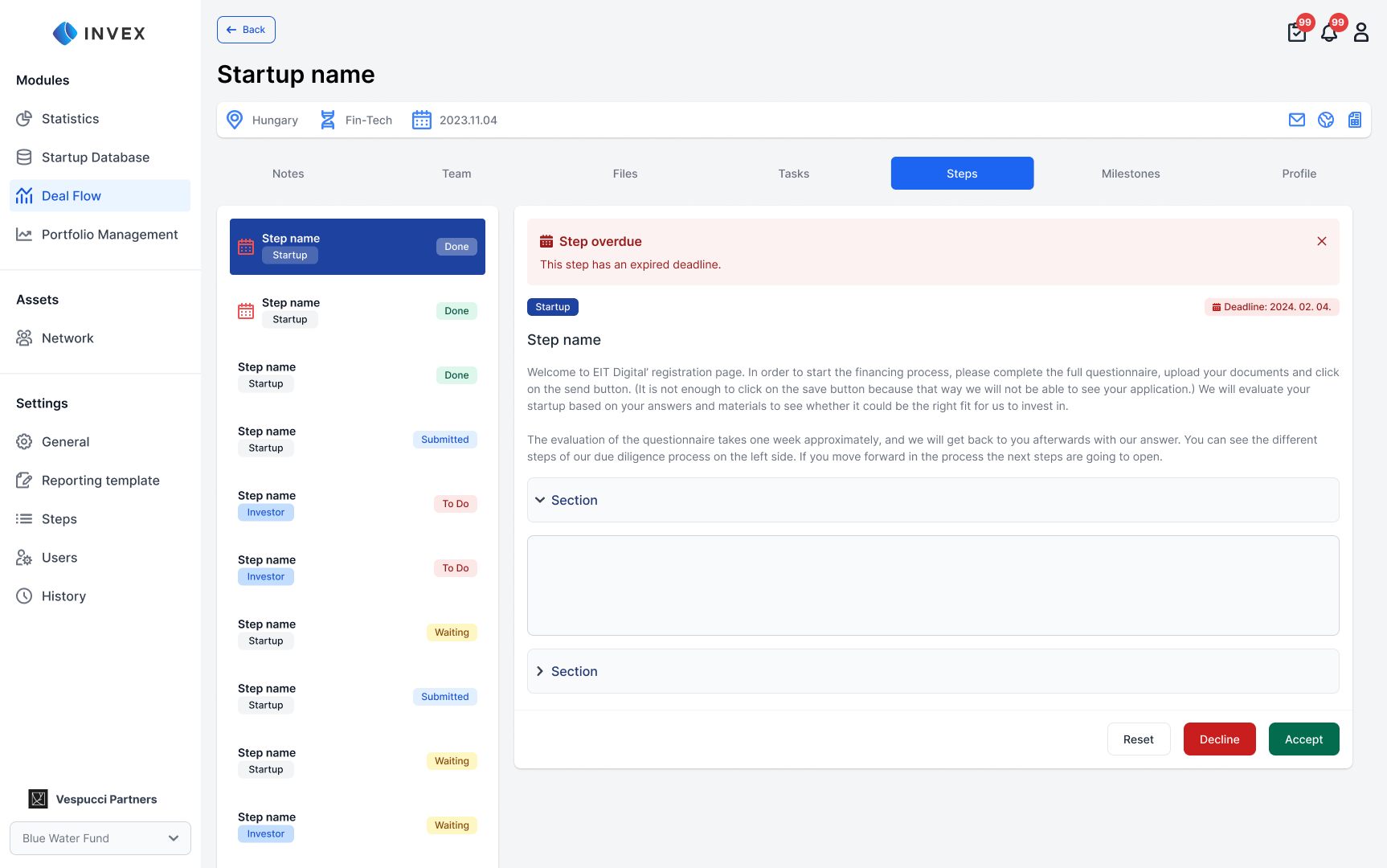Viewport: 1387px width, 868px height.
Task: Open Statistics module in sidebar
Action: (70, 119)
